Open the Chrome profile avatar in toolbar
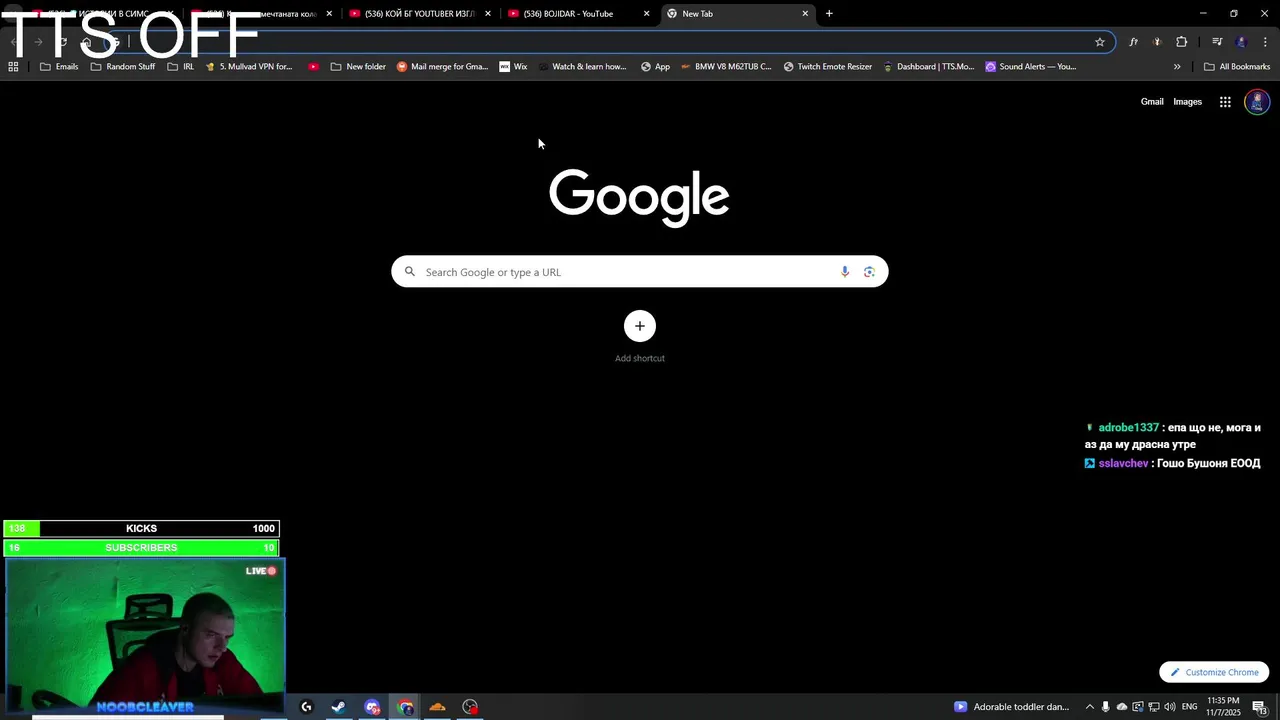1280x720 pixels. pos(1242,42)
